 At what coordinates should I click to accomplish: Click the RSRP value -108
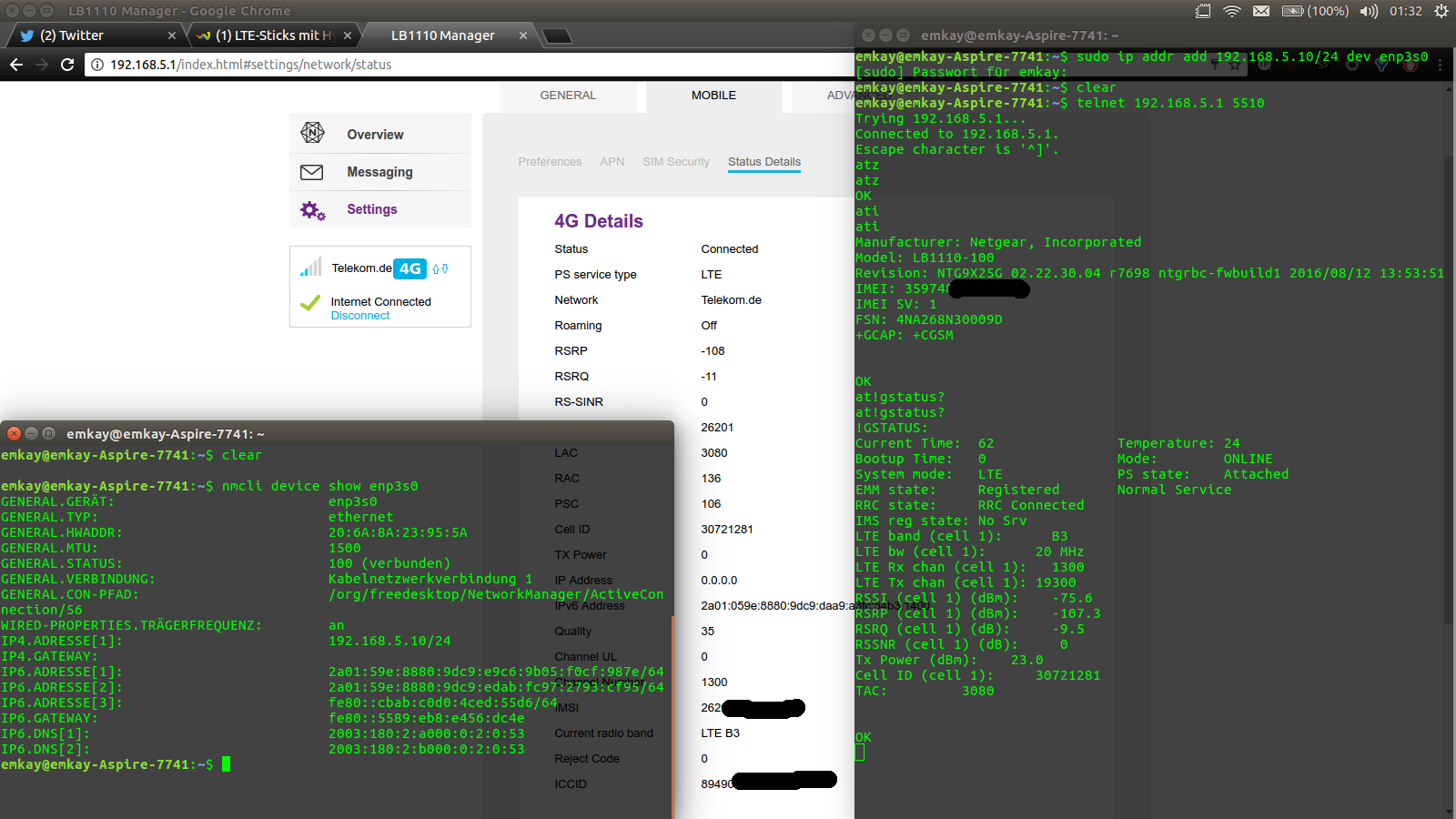point(713,351)
